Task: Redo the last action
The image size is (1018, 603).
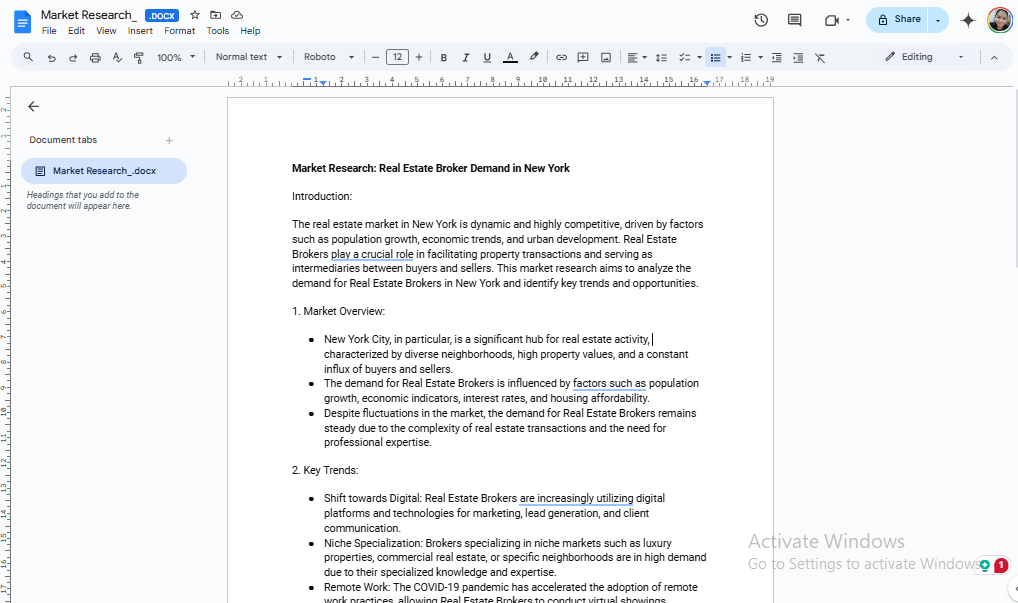Action: [73, 57]
